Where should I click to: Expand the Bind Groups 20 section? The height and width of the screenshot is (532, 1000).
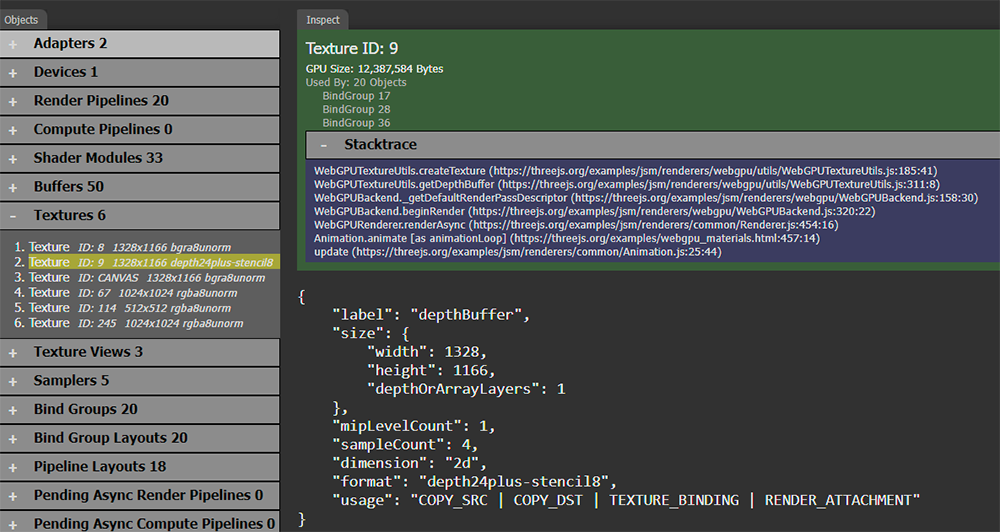point(140,410)
